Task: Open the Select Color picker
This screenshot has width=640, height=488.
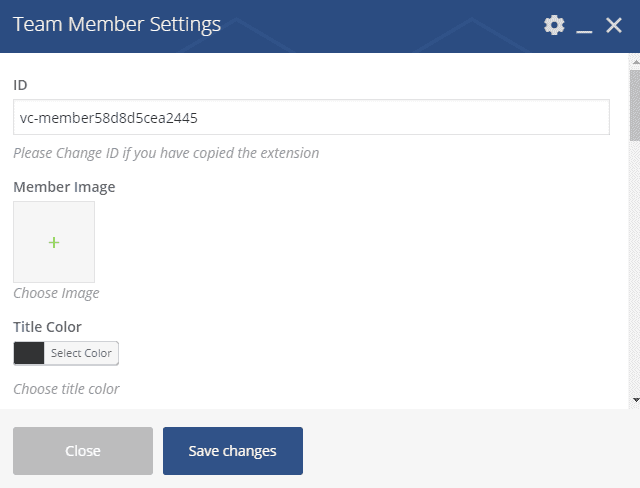Action: [x=81, y=353]
